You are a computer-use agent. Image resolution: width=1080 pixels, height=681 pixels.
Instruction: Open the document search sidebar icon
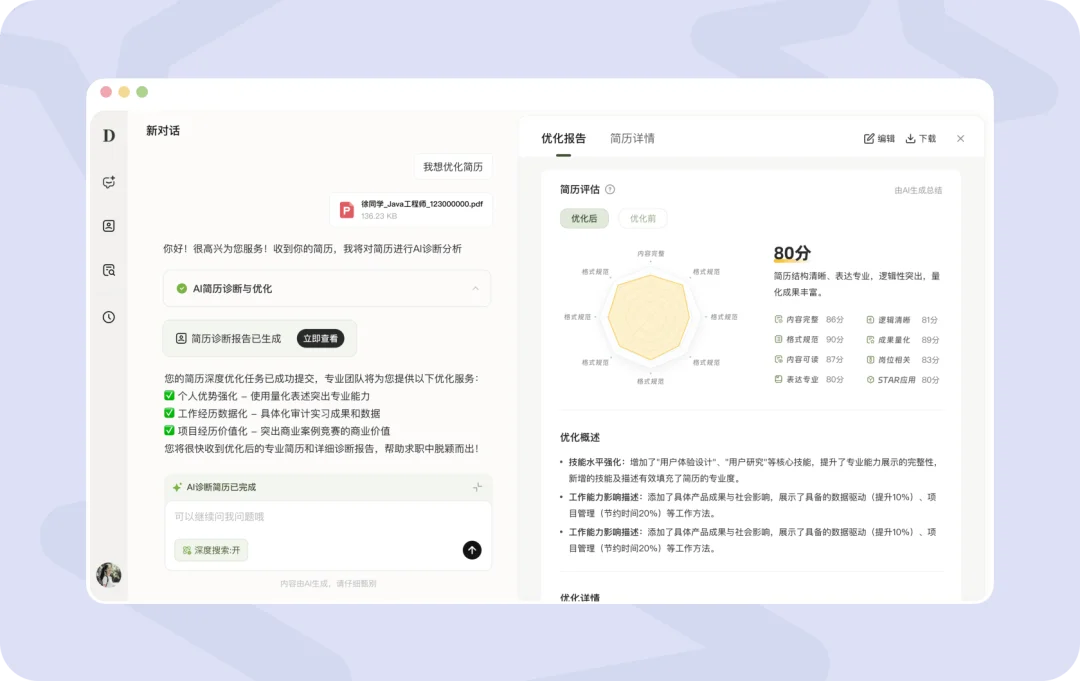click(x=108, y=270)
